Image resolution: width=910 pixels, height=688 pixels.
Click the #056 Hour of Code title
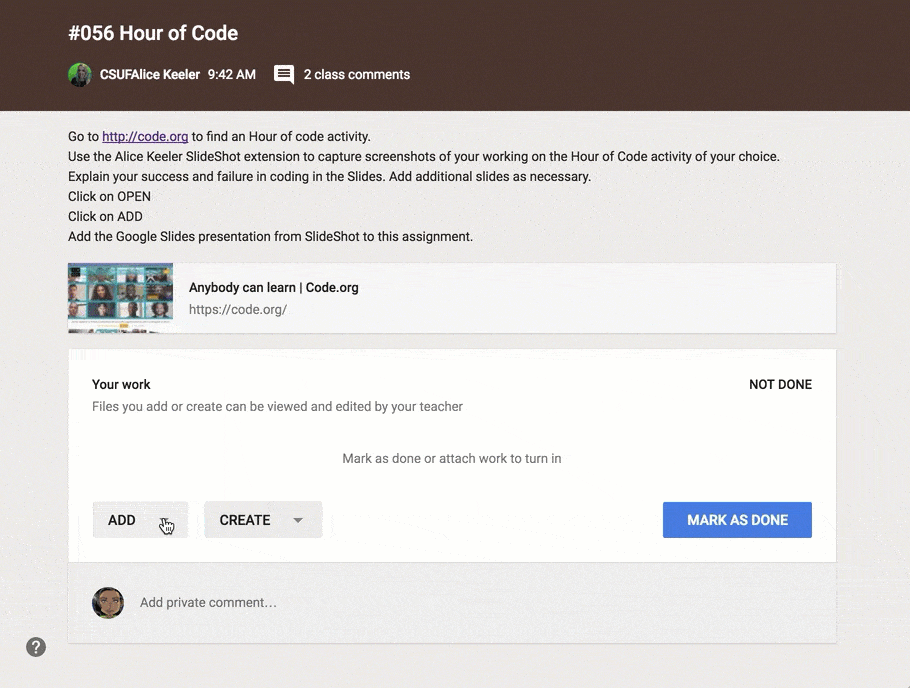153,33
